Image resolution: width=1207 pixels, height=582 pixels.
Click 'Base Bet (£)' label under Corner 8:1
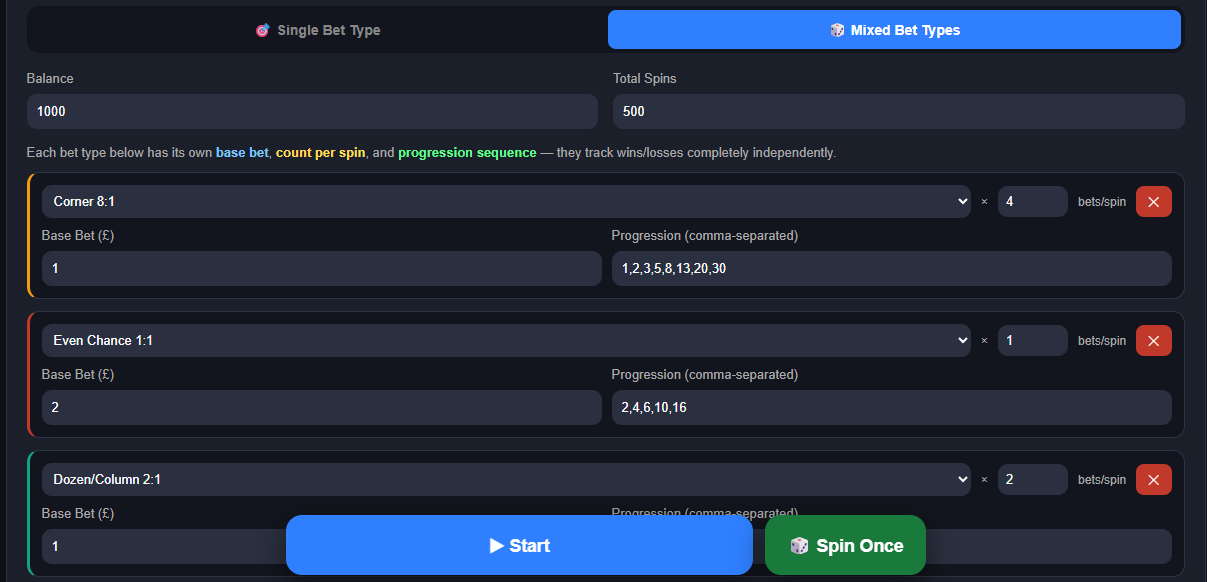click(78, 236)
